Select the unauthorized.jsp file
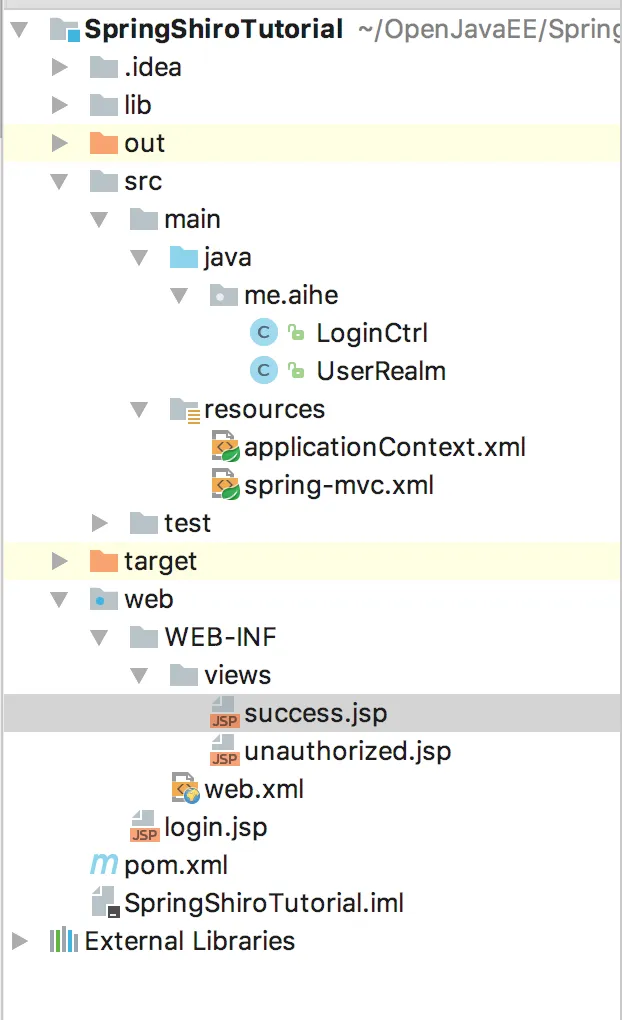The width and height of the screenshot is (622, 1020). pos(347,751)
